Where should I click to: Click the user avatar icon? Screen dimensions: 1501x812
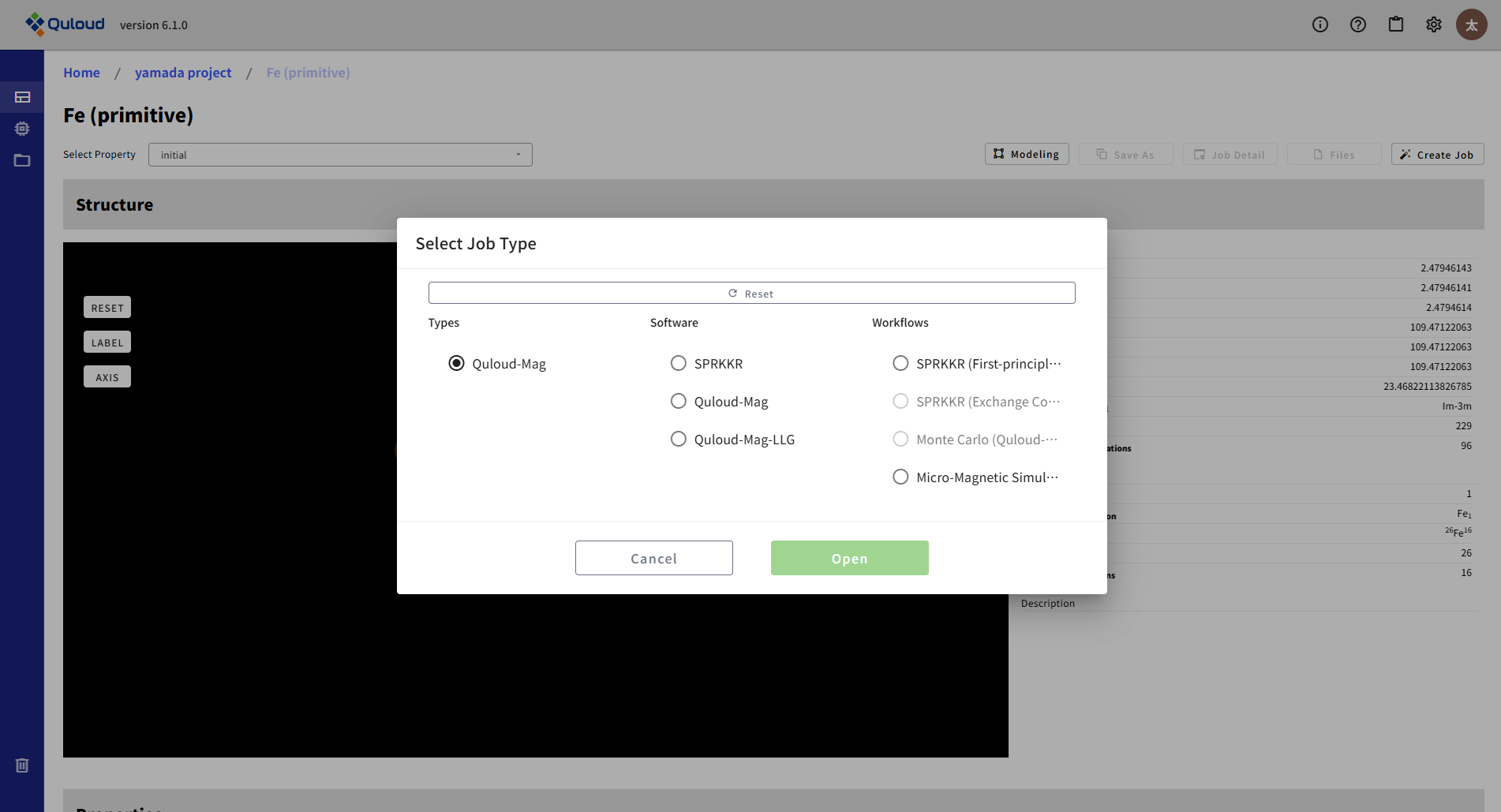(1471, 24)
